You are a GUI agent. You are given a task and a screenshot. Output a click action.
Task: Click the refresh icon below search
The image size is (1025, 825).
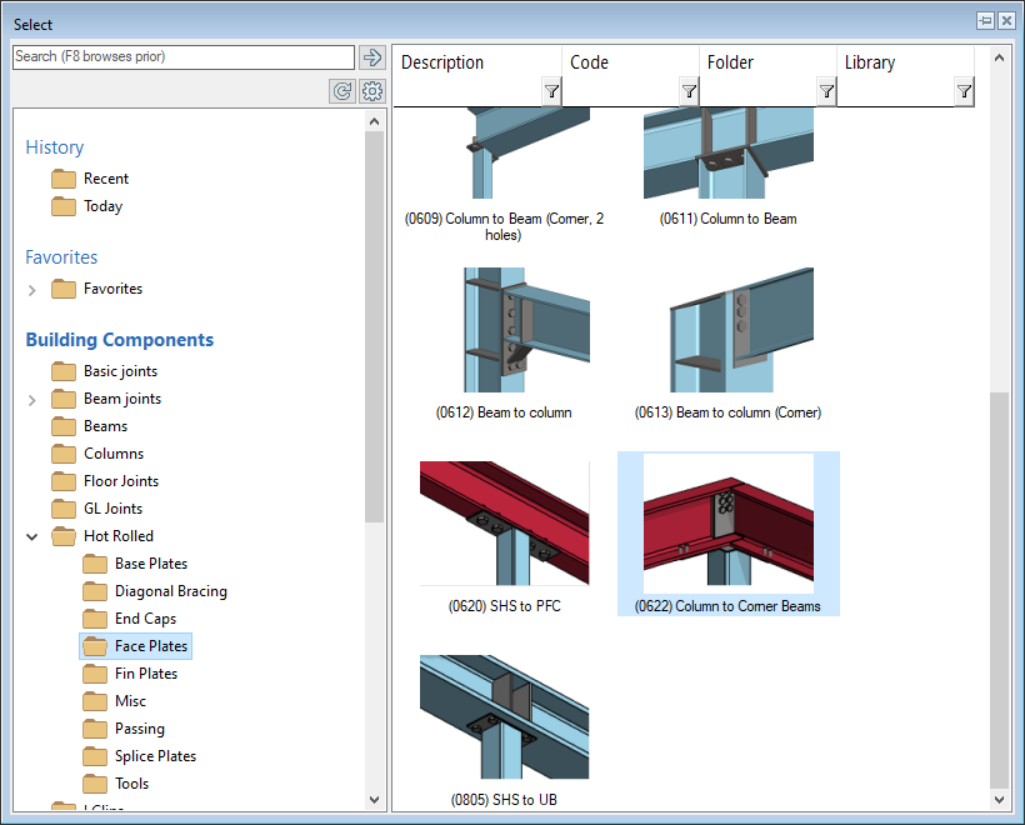coord(343,92)
